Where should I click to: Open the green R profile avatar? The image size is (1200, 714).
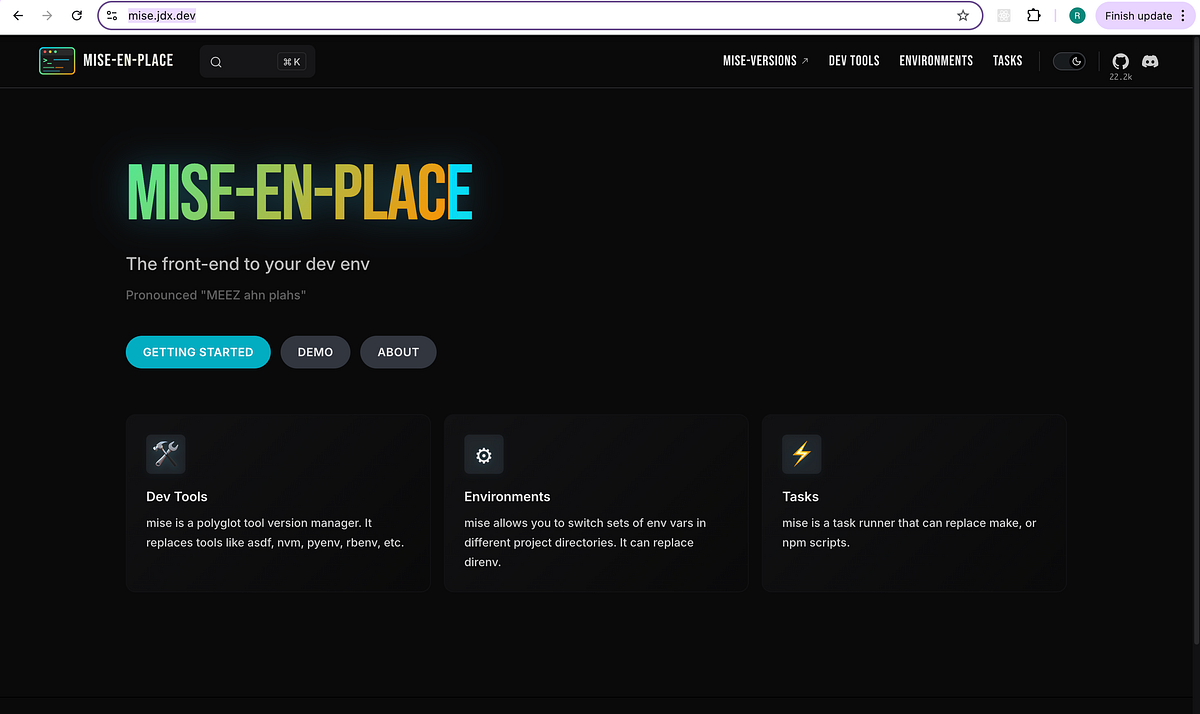coord(1077,16)
